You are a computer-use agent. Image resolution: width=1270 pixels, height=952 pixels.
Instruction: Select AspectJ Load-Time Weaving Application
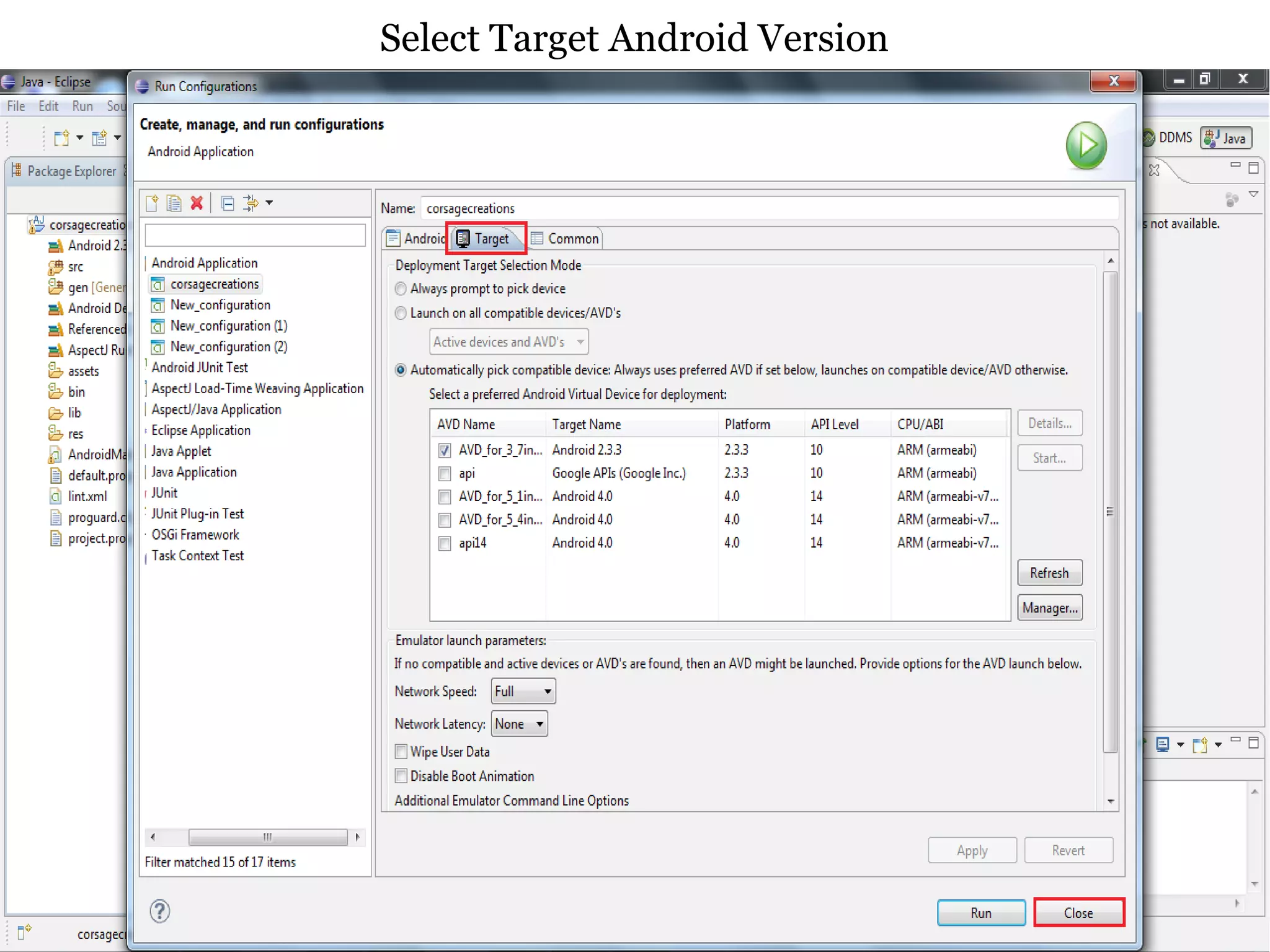[x=257, y=388]
